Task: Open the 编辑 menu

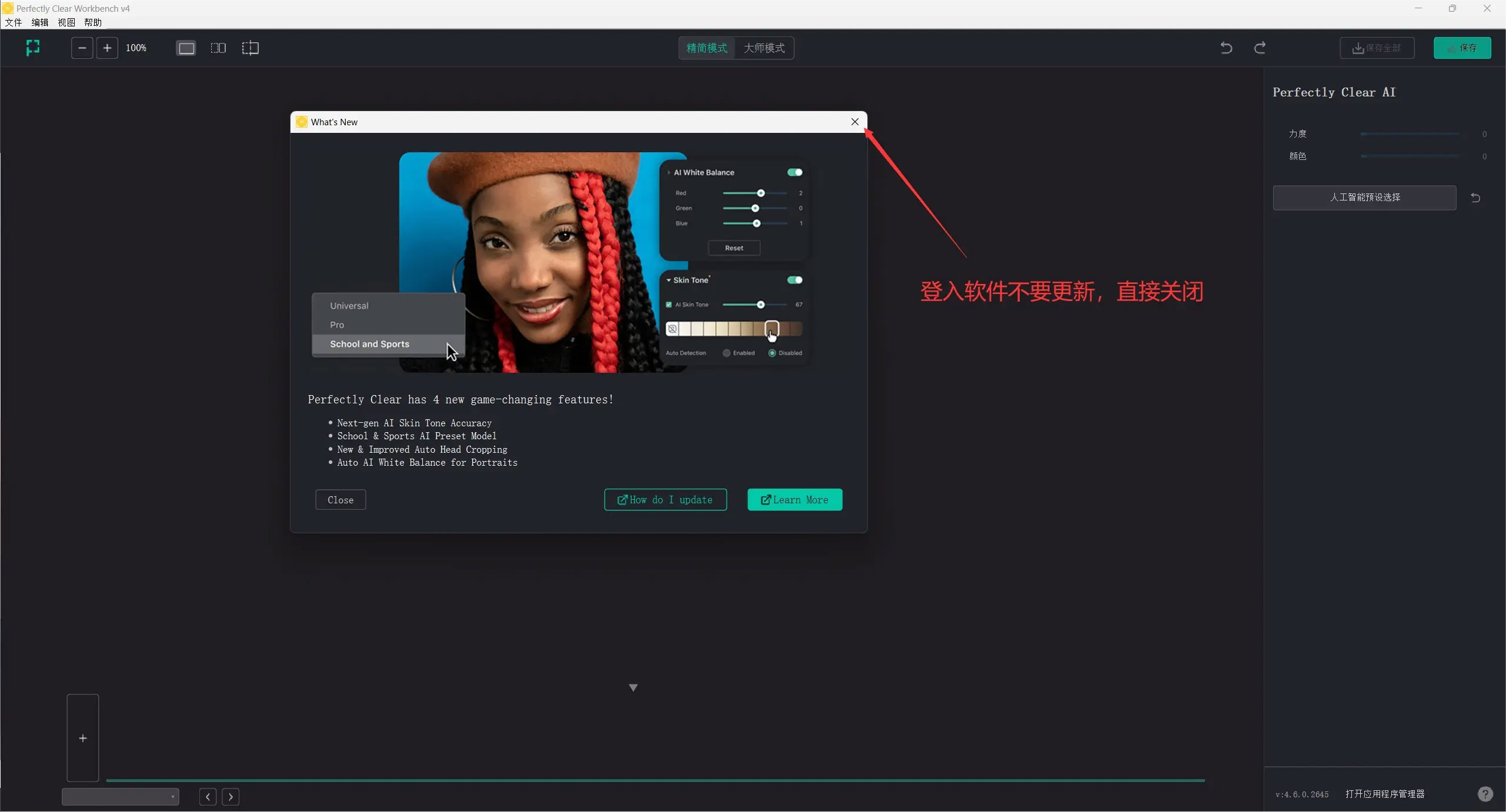Action: (x=40, y=22)
